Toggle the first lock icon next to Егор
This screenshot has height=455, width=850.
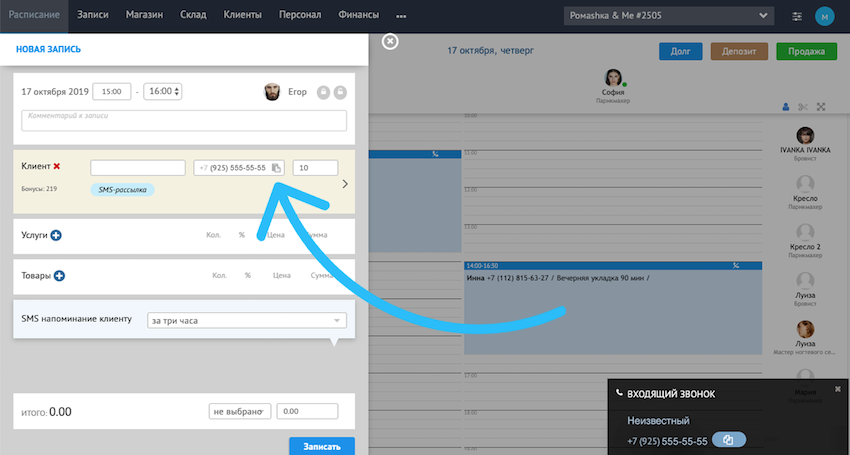click(x=323, y=92)
